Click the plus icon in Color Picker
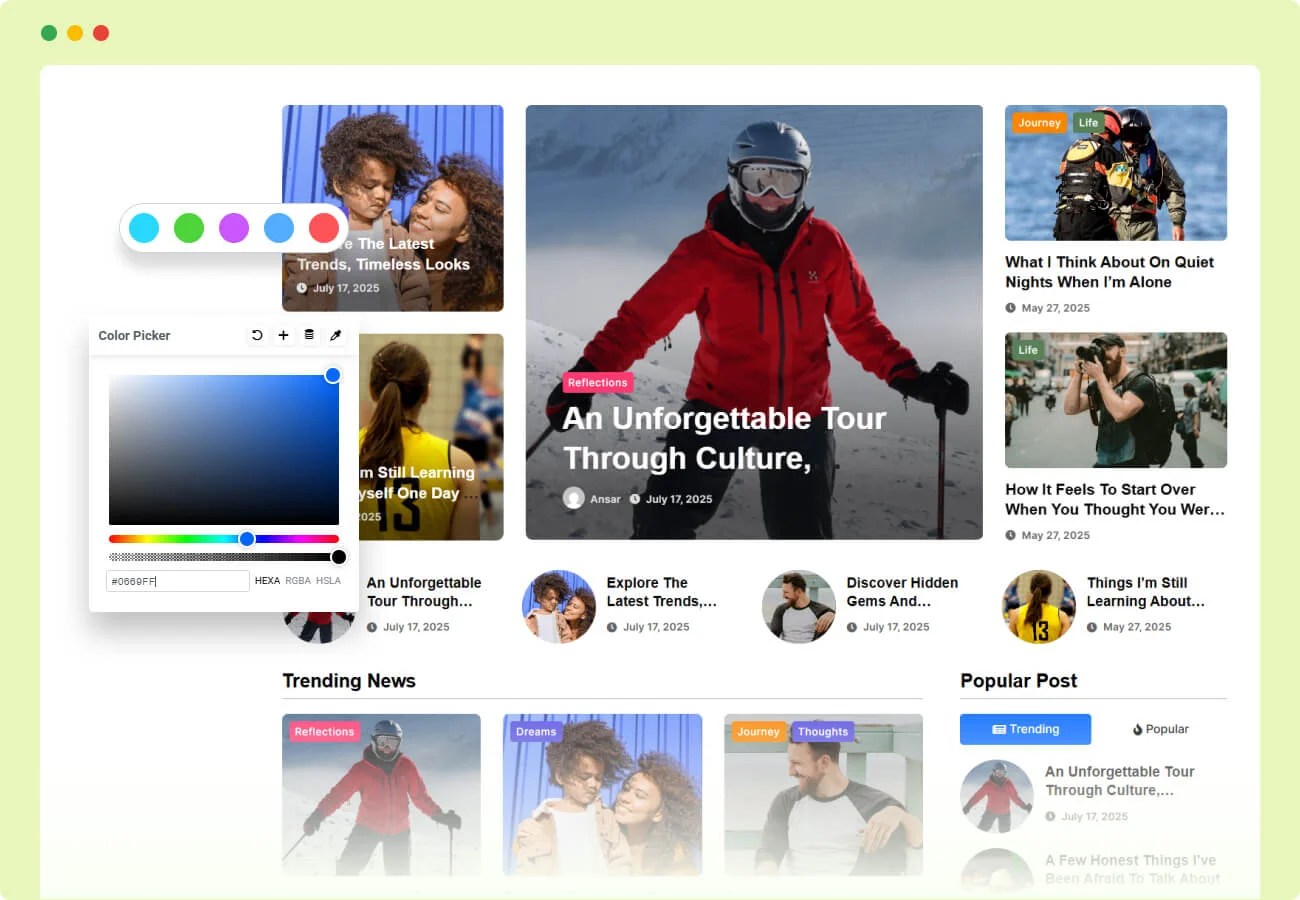This screenshot has height=900, width=1300. tap(283, 335)
